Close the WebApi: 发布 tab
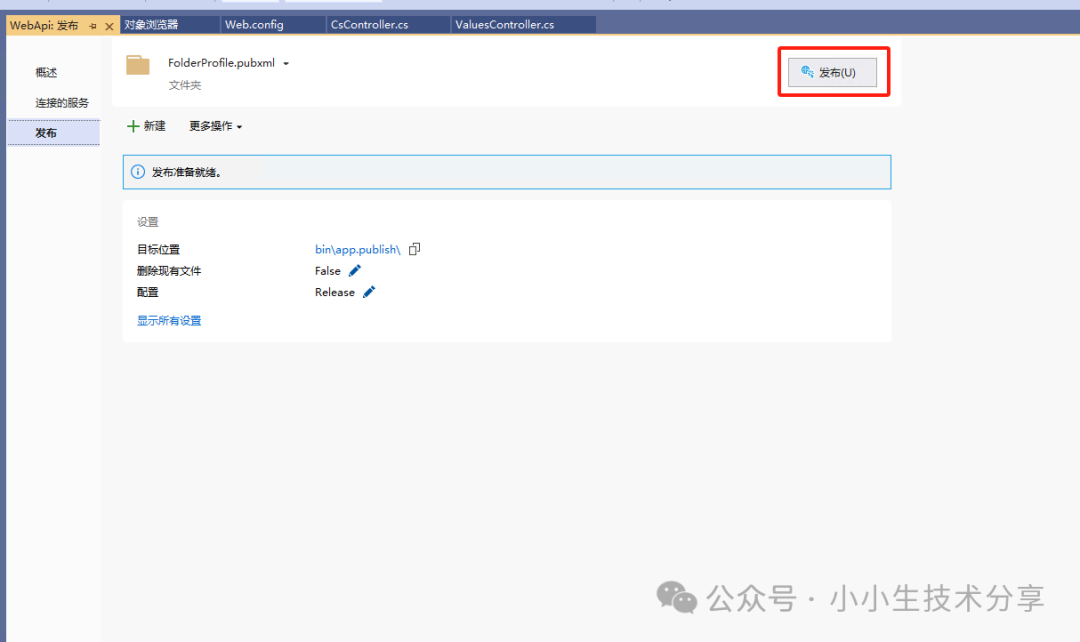Viewport: 1080px width, 642px height. (109, 26)
